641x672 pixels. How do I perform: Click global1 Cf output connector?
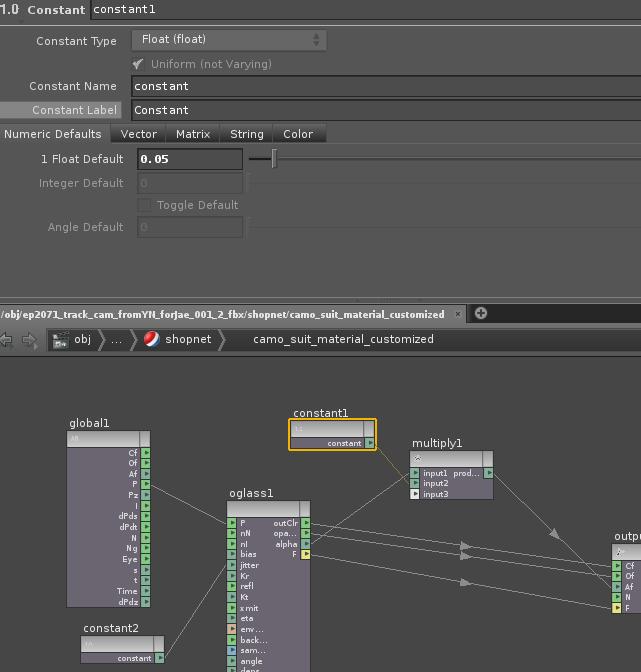(146, 453)
